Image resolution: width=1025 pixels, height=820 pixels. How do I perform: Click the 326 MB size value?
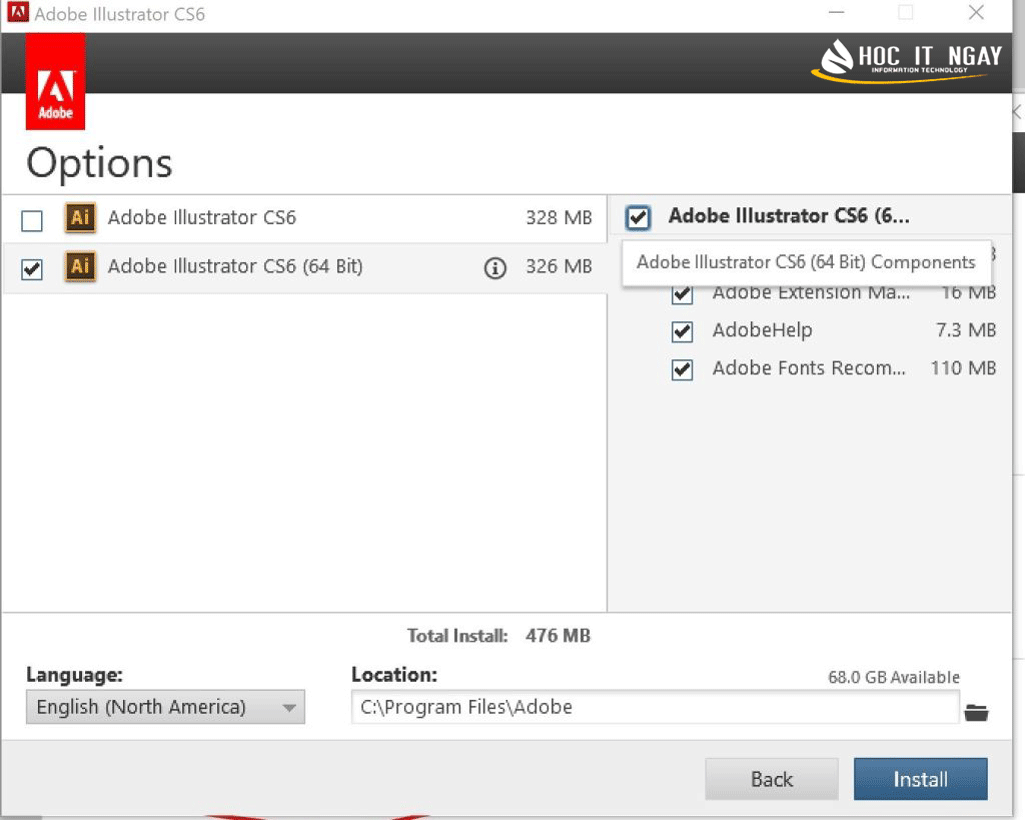coord(559,266)
